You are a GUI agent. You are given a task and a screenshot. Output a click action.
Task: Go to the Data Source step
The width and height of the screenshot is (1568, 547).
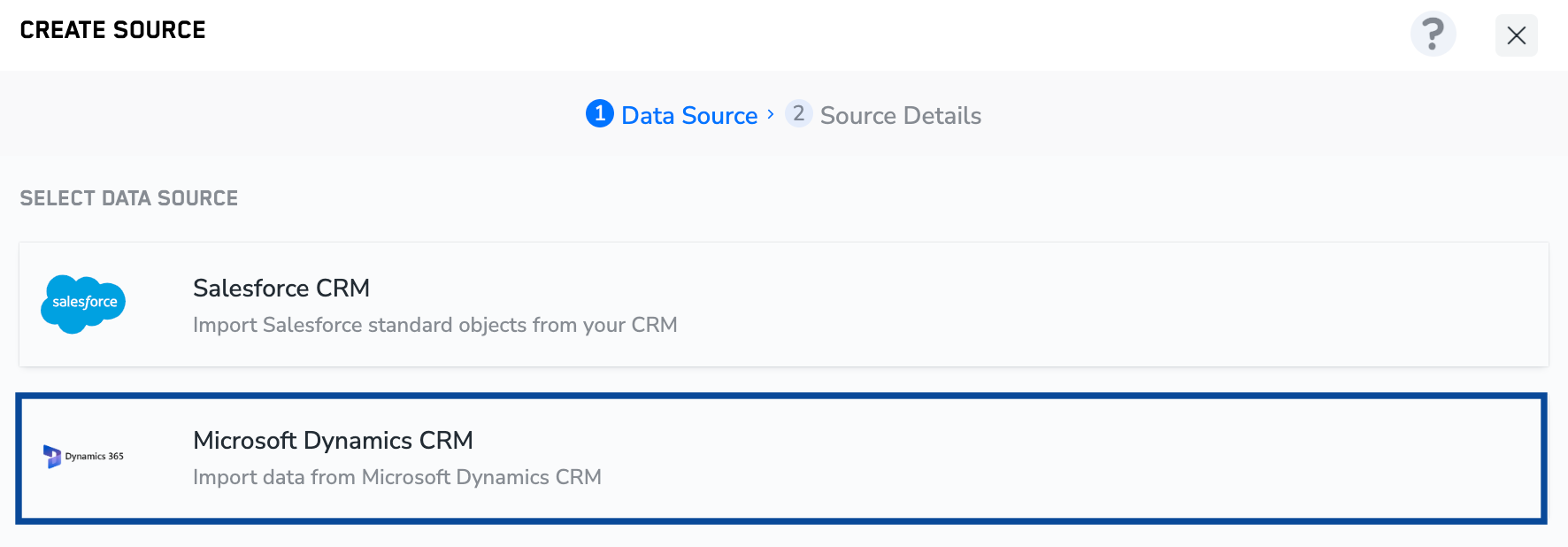pos(689,115)
